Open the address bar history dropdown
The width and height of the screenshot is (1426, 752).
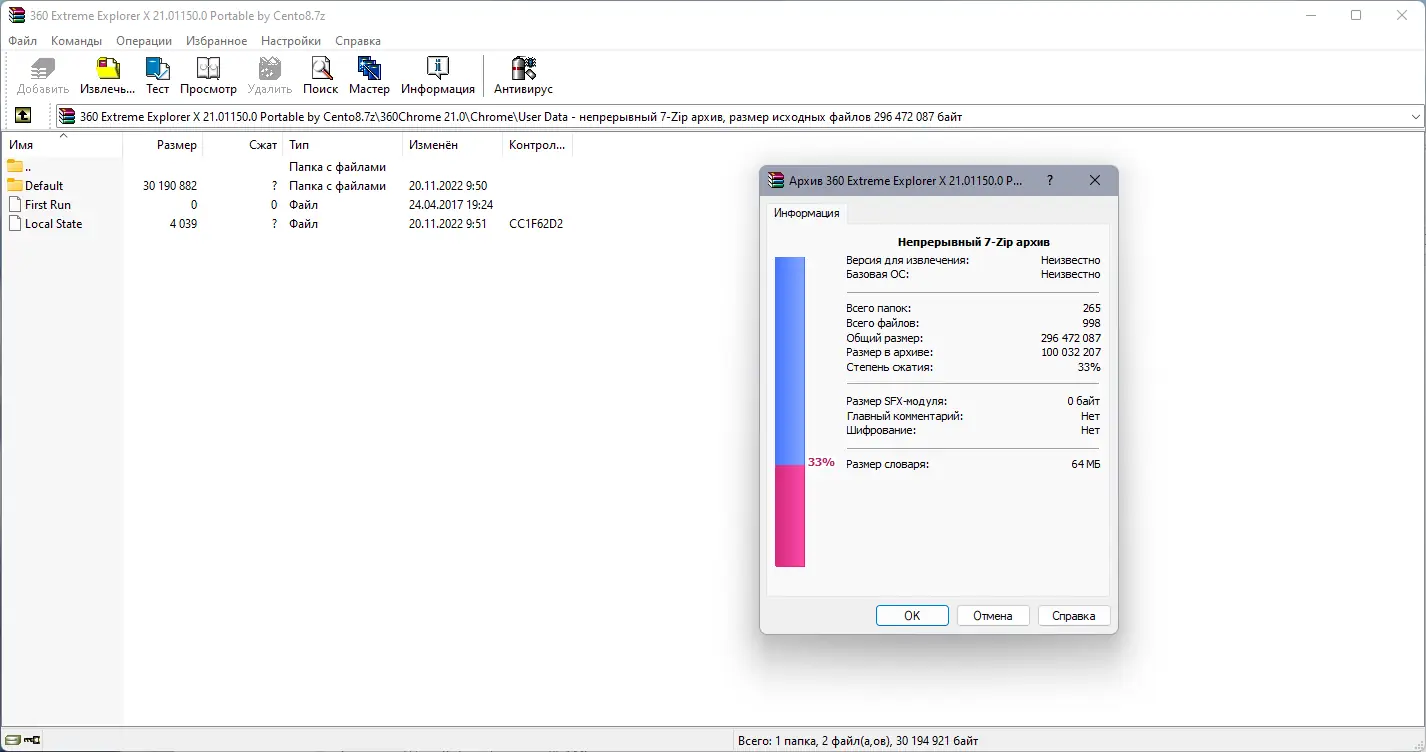tap(1417, 115)
